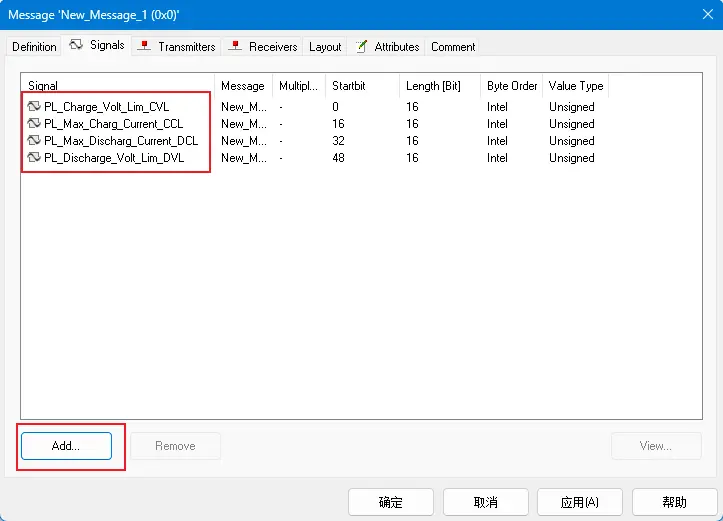Click the PL_Charge_Volt_Lim_CVL signal icon
The height and width of the screenshot is (521, 723).
pyautogui.click(x=34, y=107)
